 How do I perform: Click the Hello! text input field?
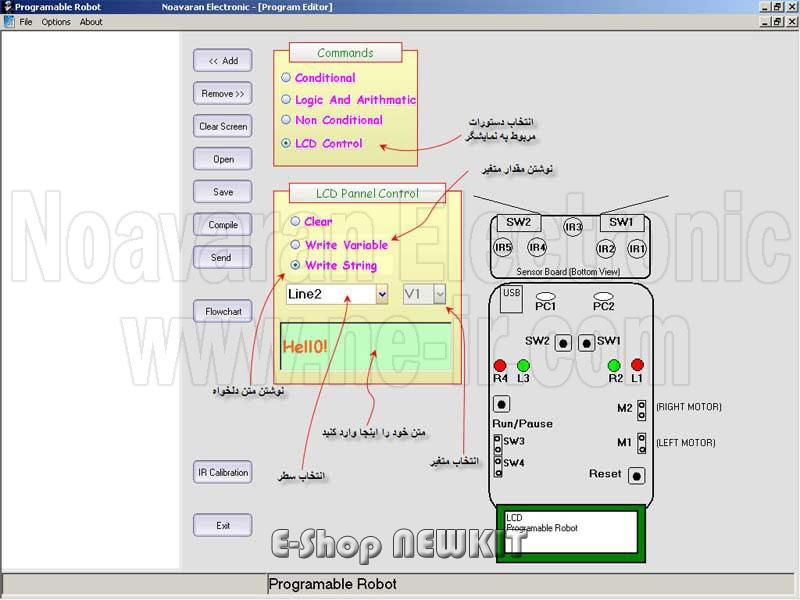365,346
